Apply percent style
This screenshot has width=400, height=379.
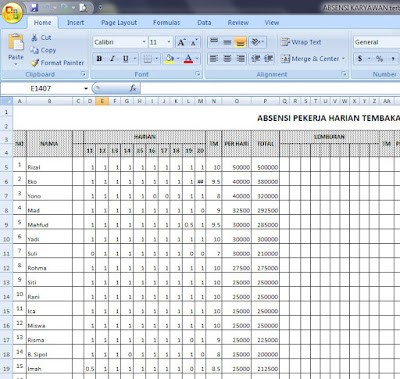(379, 59)
